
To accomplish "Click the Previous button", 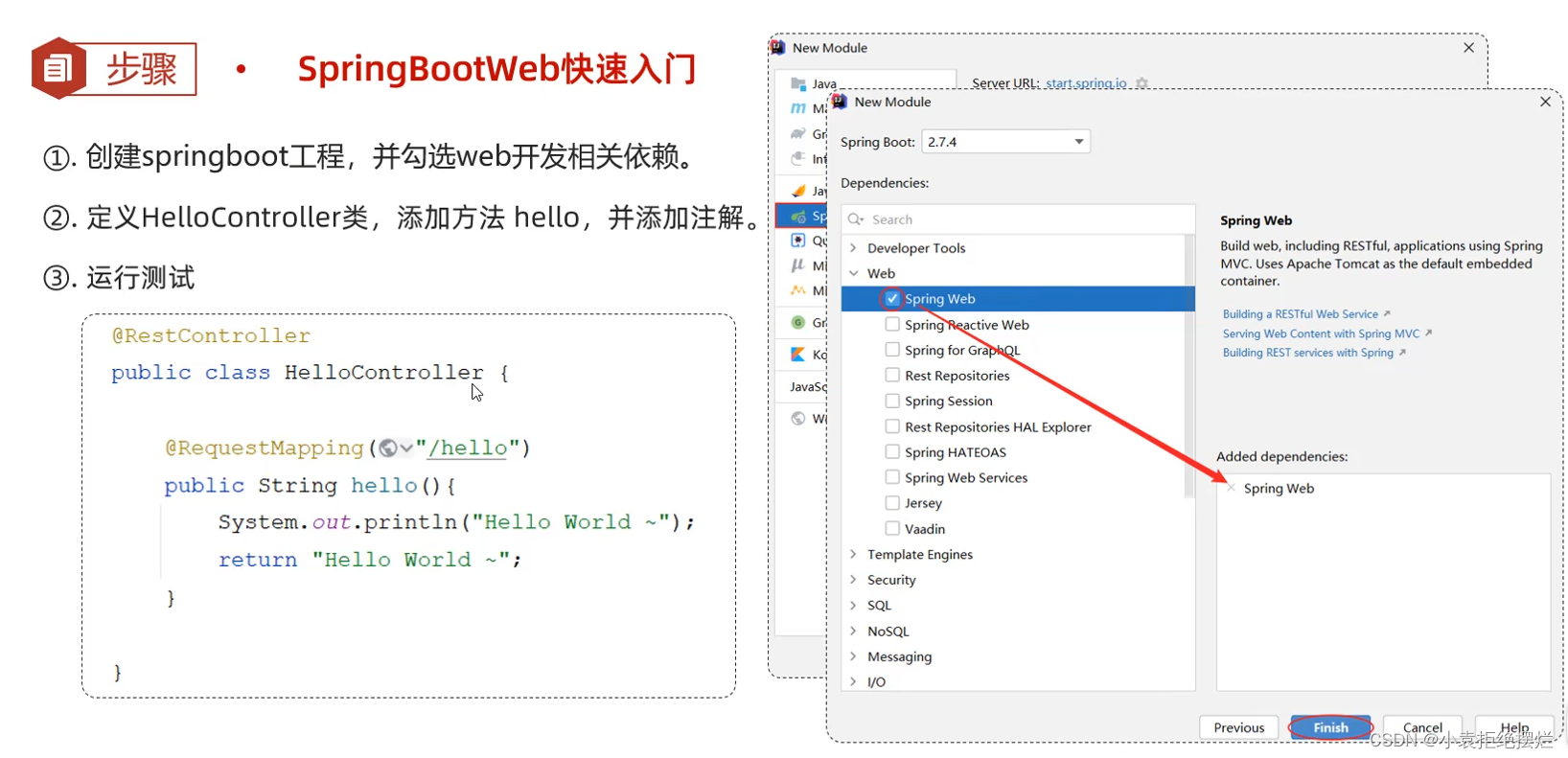I will 1239,727.
